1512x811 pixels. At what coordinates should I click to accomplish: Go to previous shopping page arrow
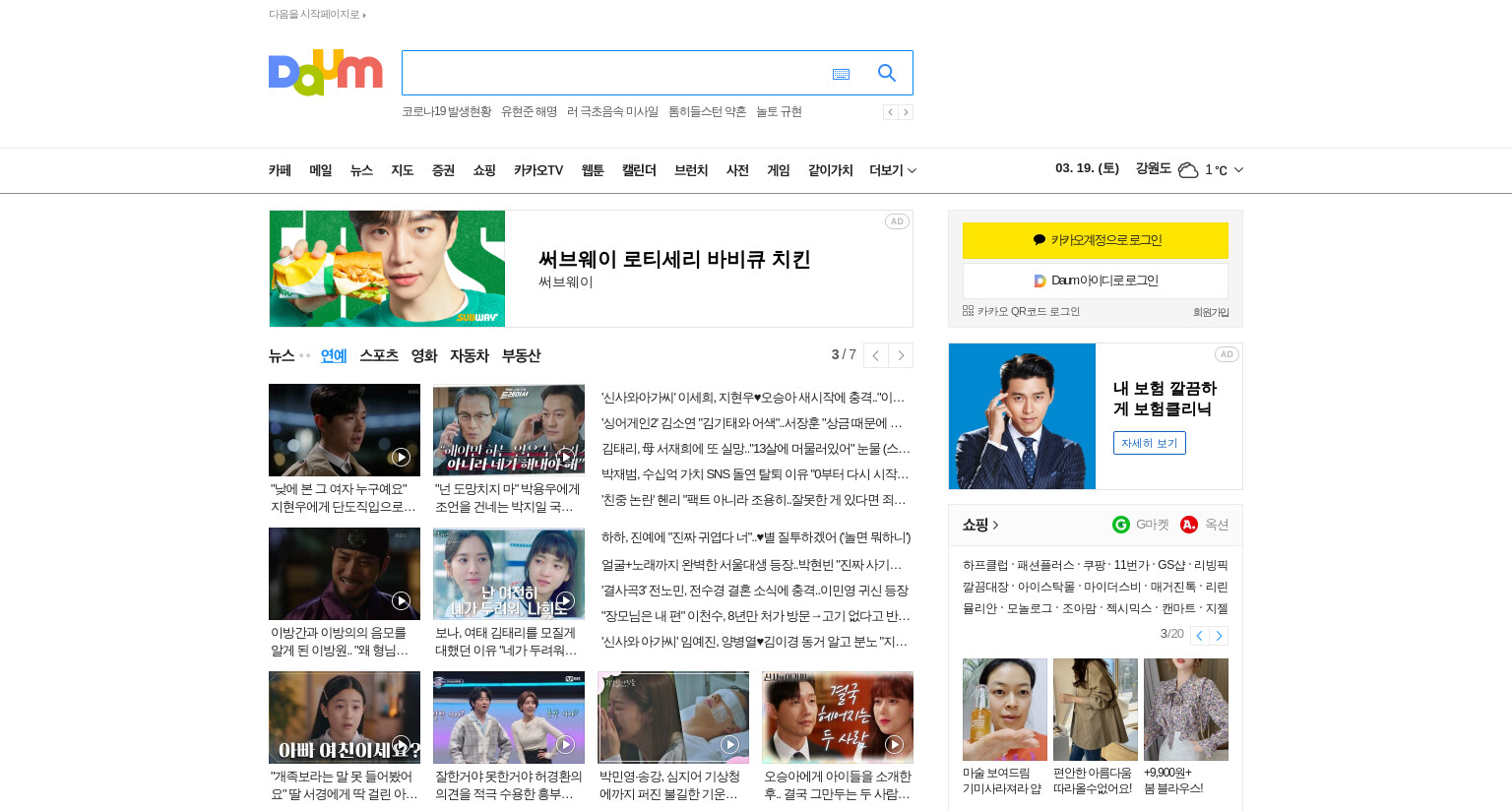coord(1199,636)
